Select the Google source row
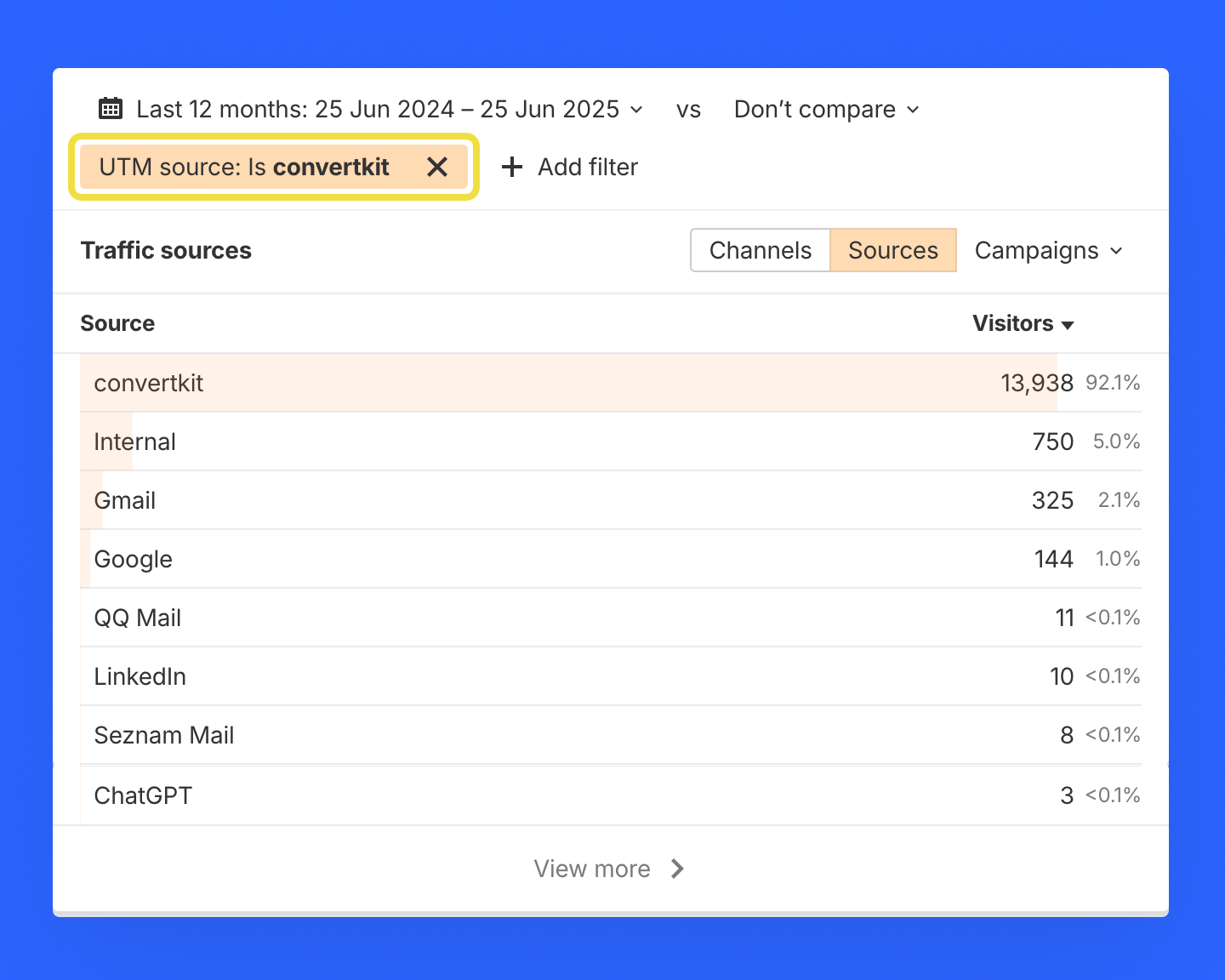This screenshot has width=1225, height=980. pyautogui.click(x=611, y=559)
